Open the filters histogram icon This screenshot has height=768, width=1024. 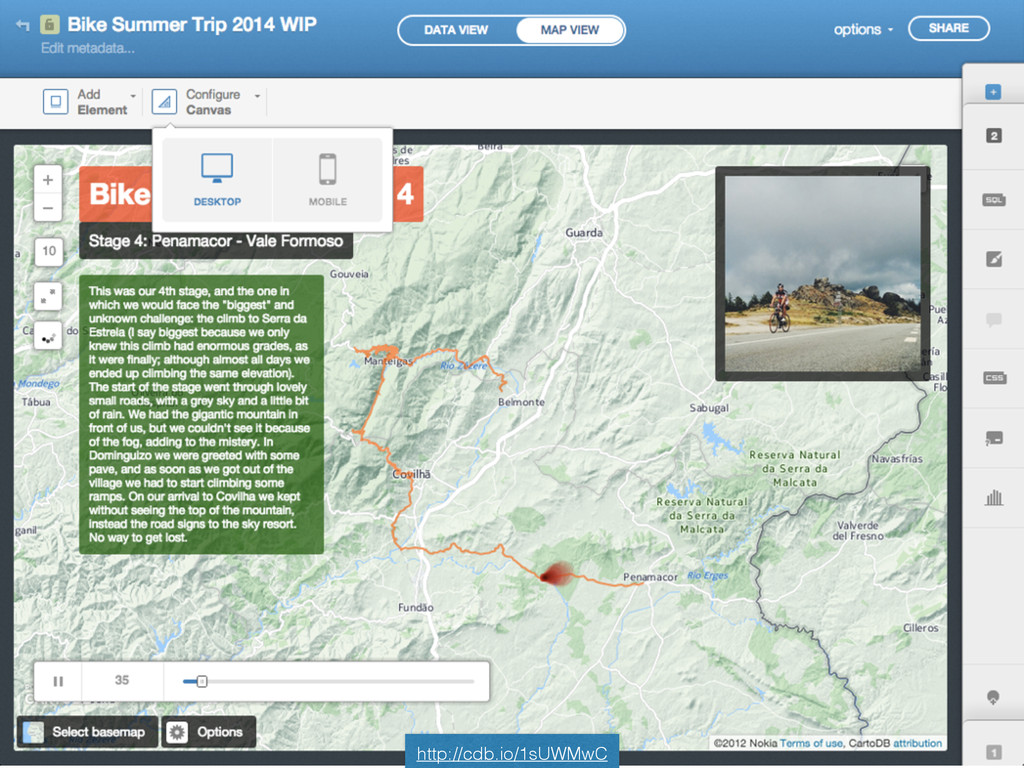(994, 498)
